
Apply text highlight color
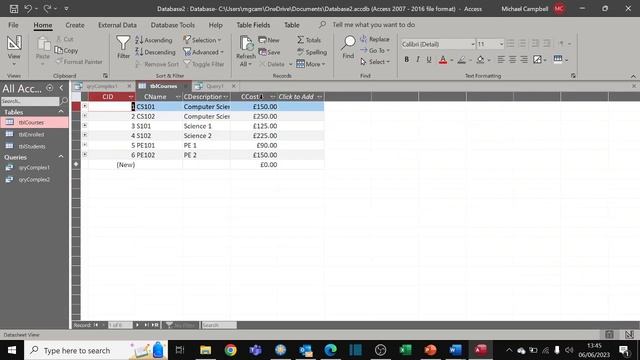(462, 60)
